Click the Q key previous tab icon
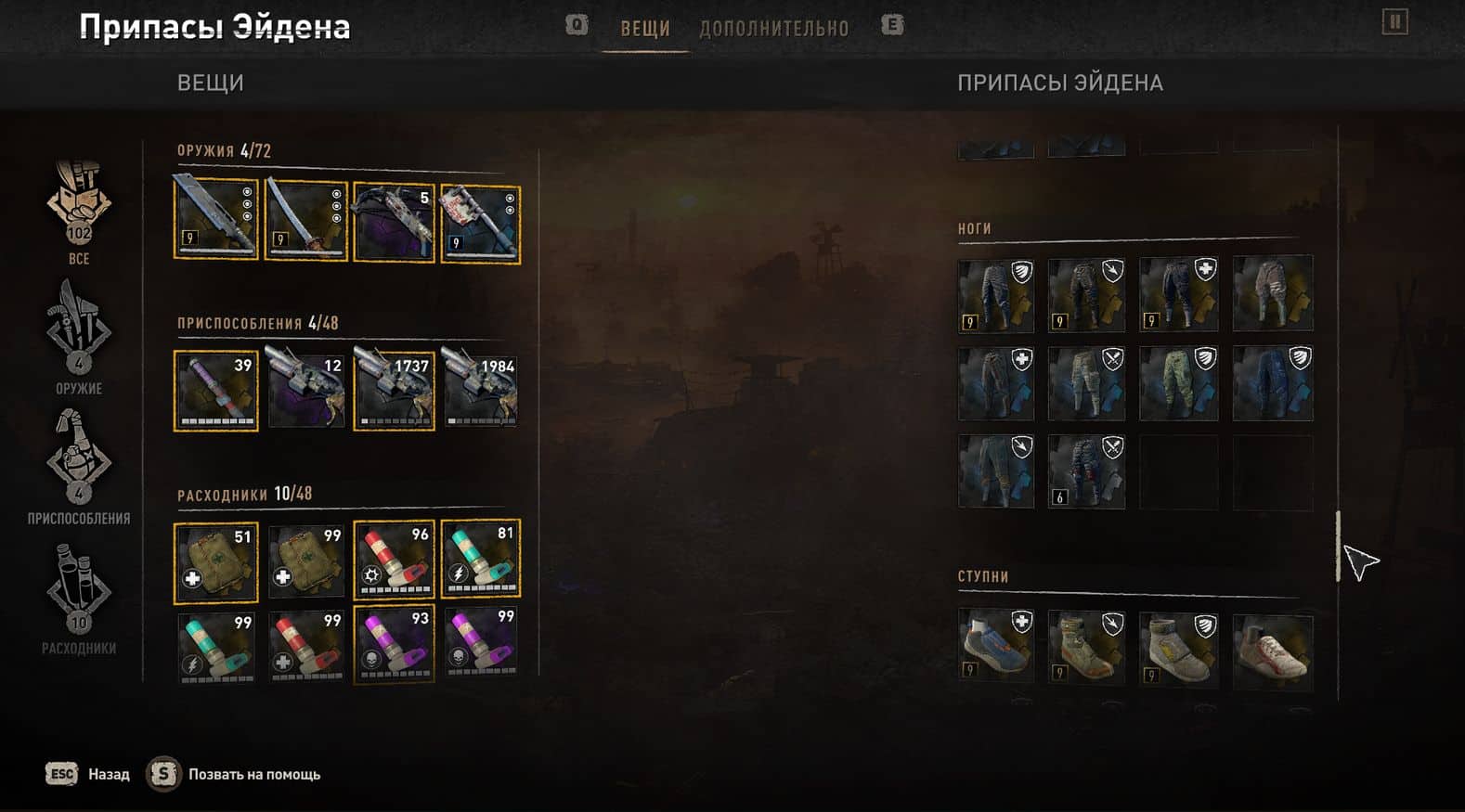Viewport: 1465px width, 812px height. (x=577, y=25)
